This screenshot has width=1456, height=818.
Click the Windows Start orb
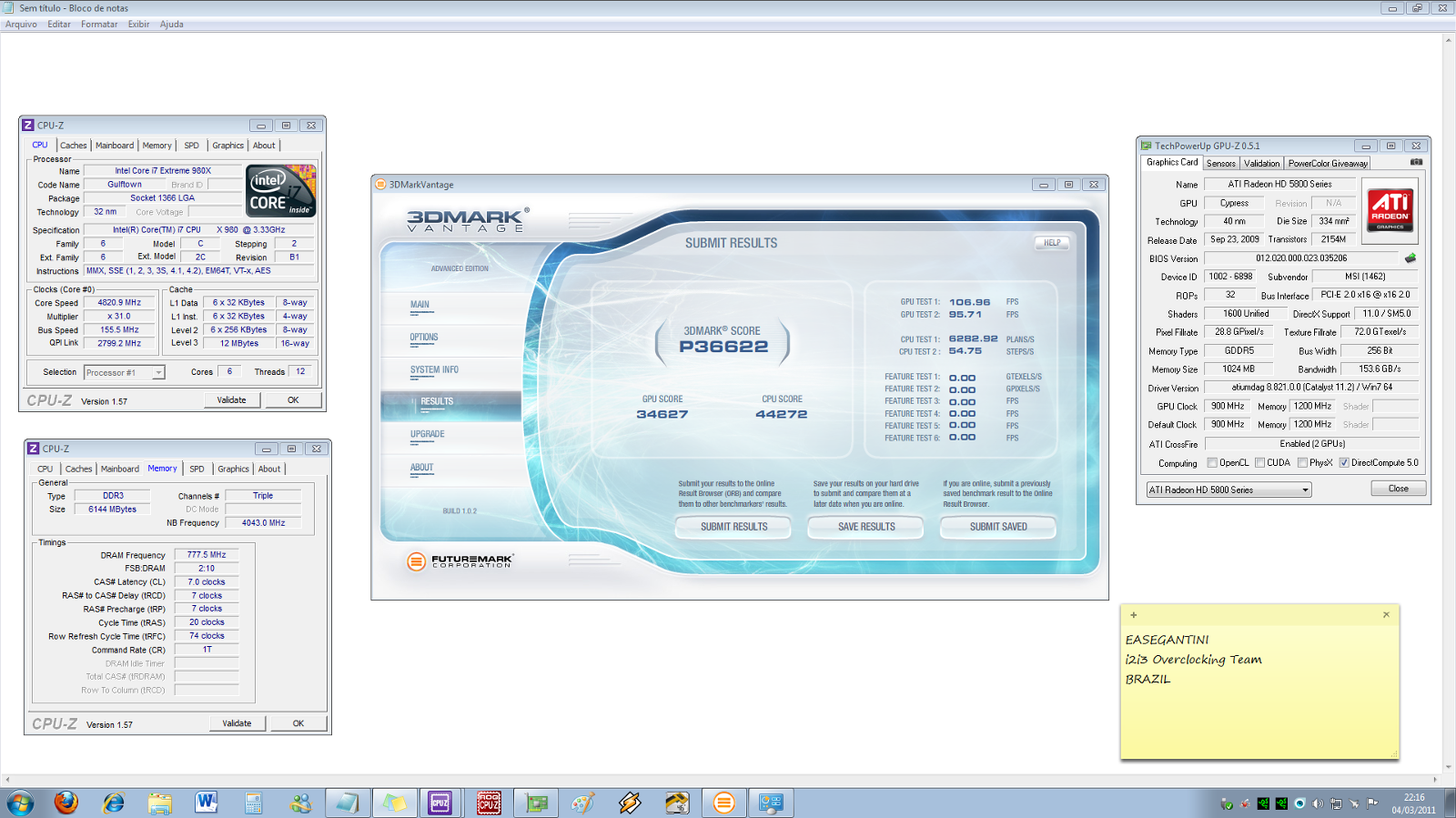[x=20, y=803]
